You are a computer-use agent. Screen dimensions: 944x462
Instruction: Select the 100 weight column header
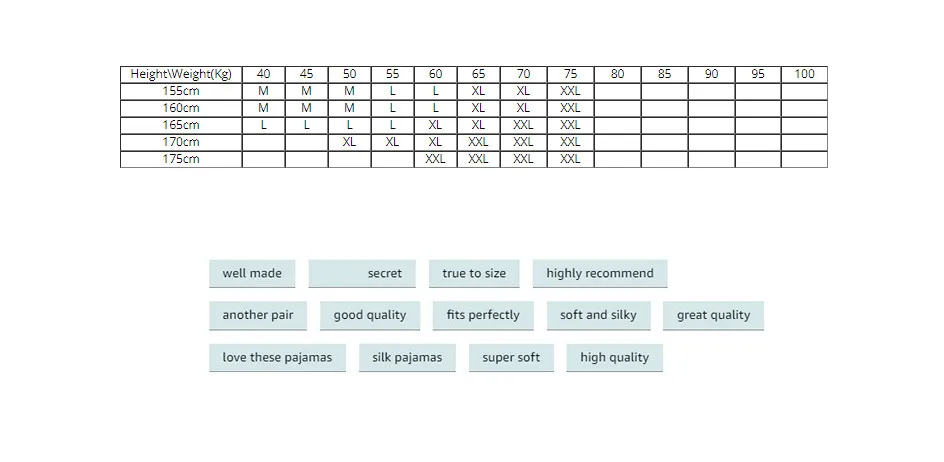[x=804, y=74]
